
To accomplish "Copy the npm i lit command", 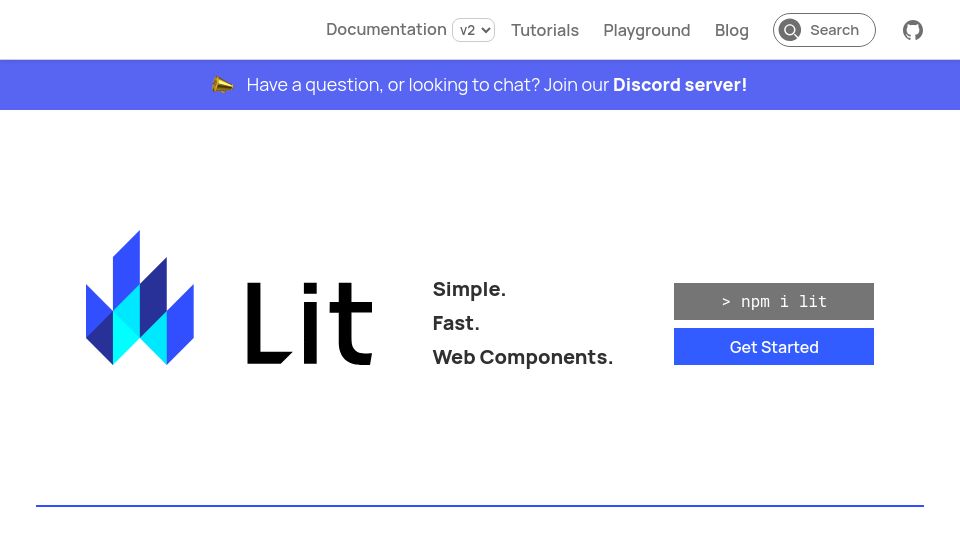I will coord(774,301).
